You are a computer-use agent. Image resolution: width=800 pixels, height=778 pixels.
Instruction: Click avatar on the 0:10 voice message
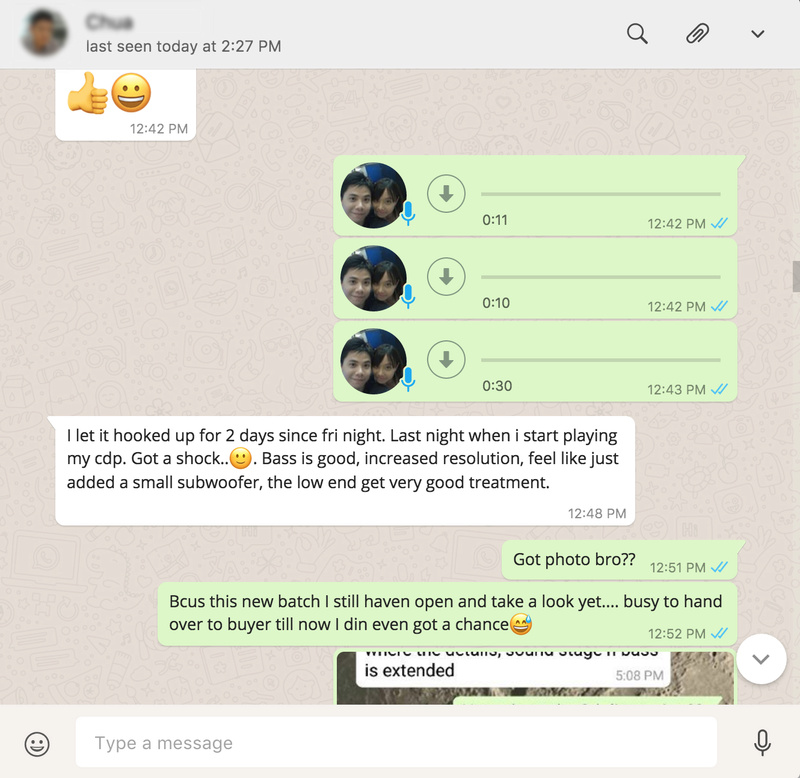click(x=373, y=278)
